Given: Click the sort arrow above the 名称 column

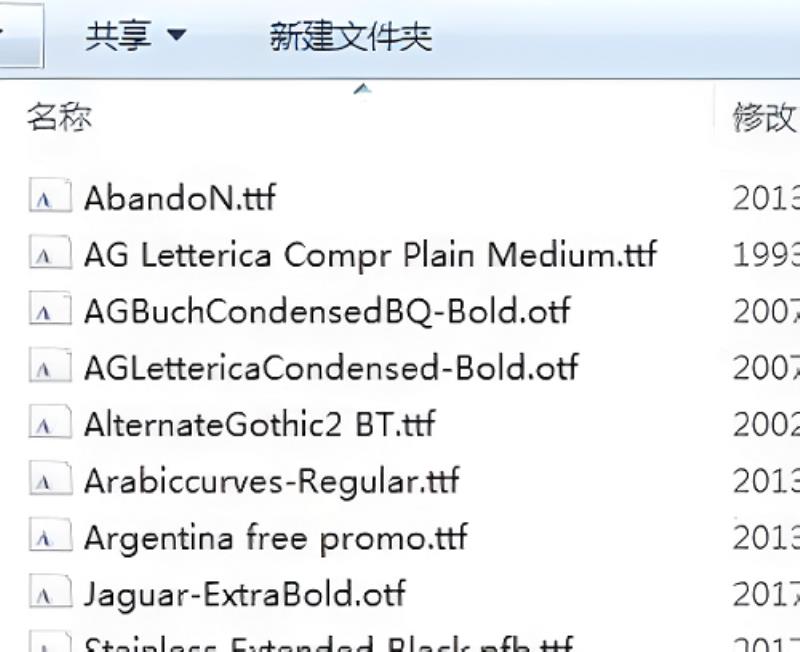Looking at the screenshot, I should pyautogui.click(x=362, y=90).
